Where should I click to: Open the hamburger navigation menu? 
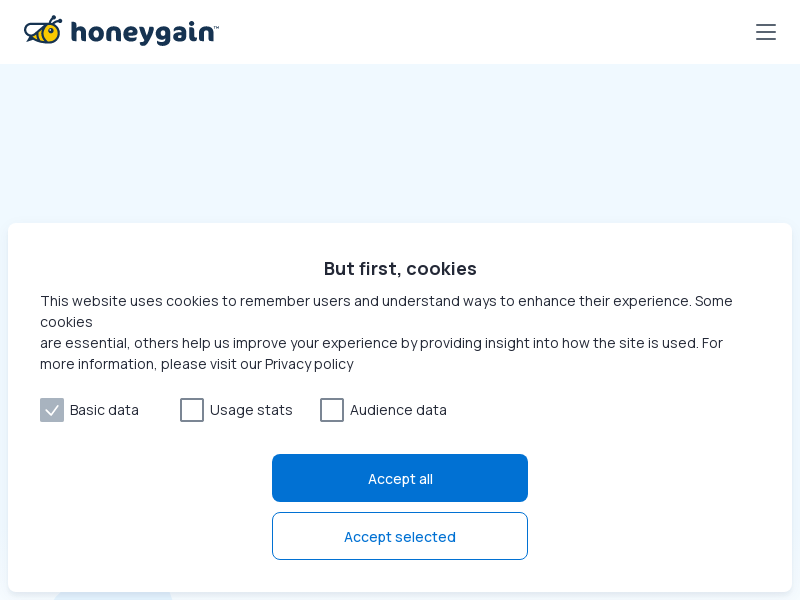point(765,32)
